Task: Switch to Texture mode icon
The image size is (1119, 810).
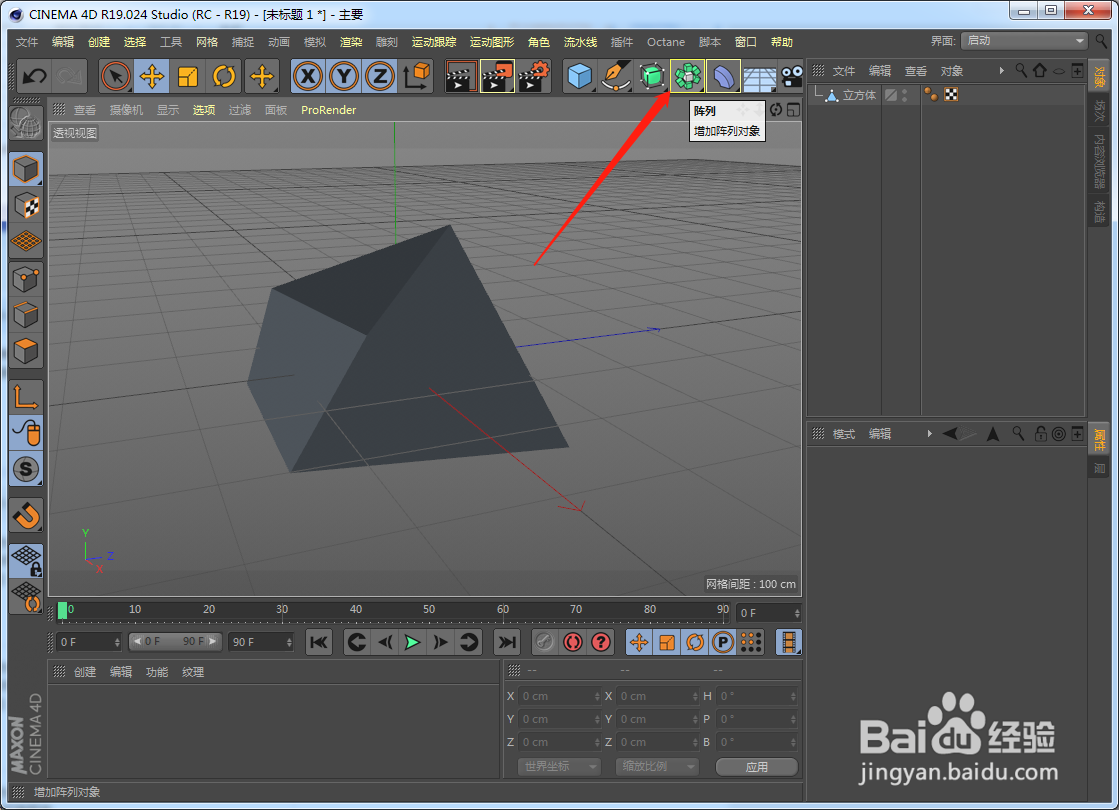Action: (26, 206)
